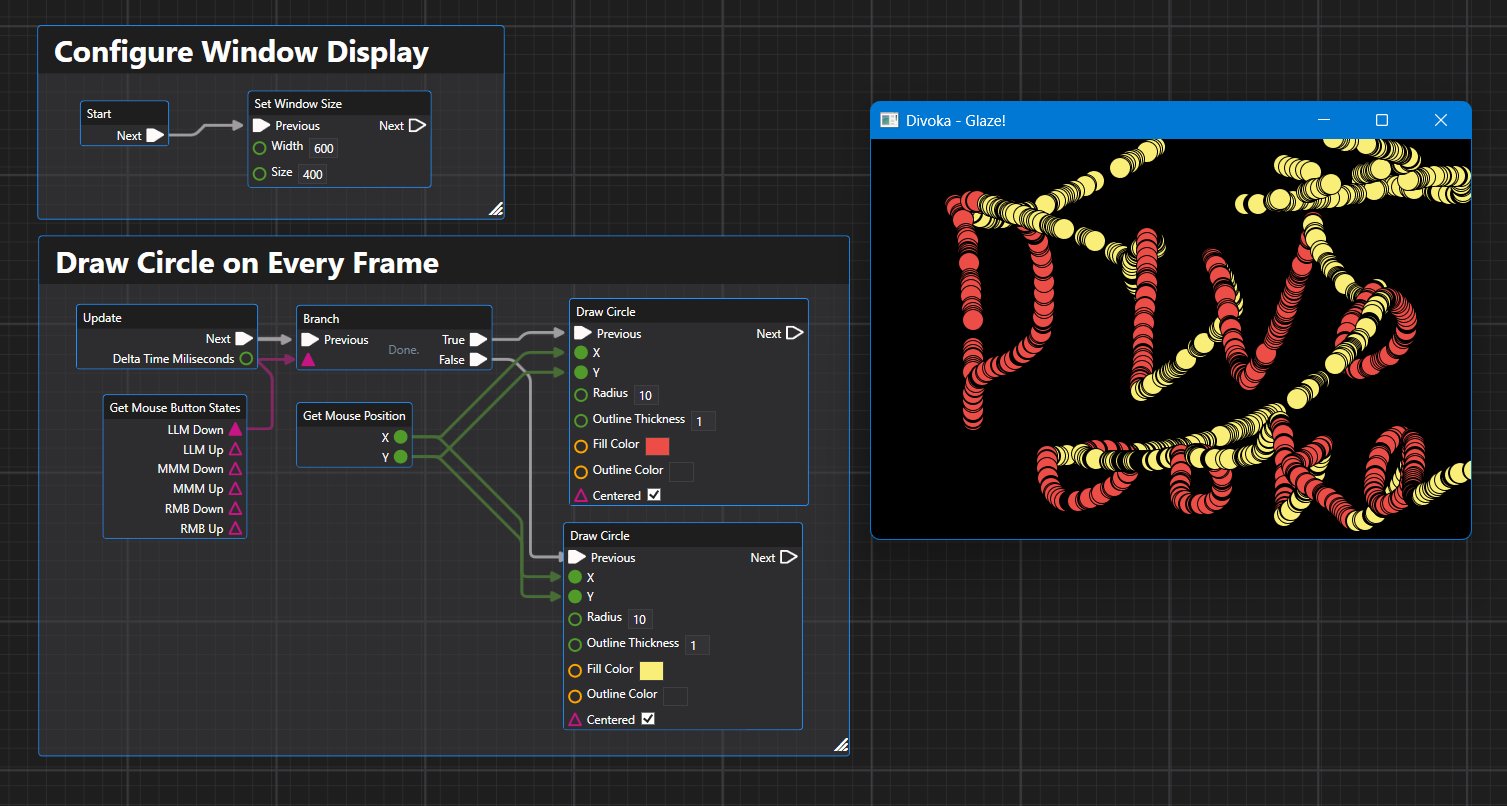Minimize the Divoka - Glaze! window
1507x806 pixels.
coord(1324,120)
